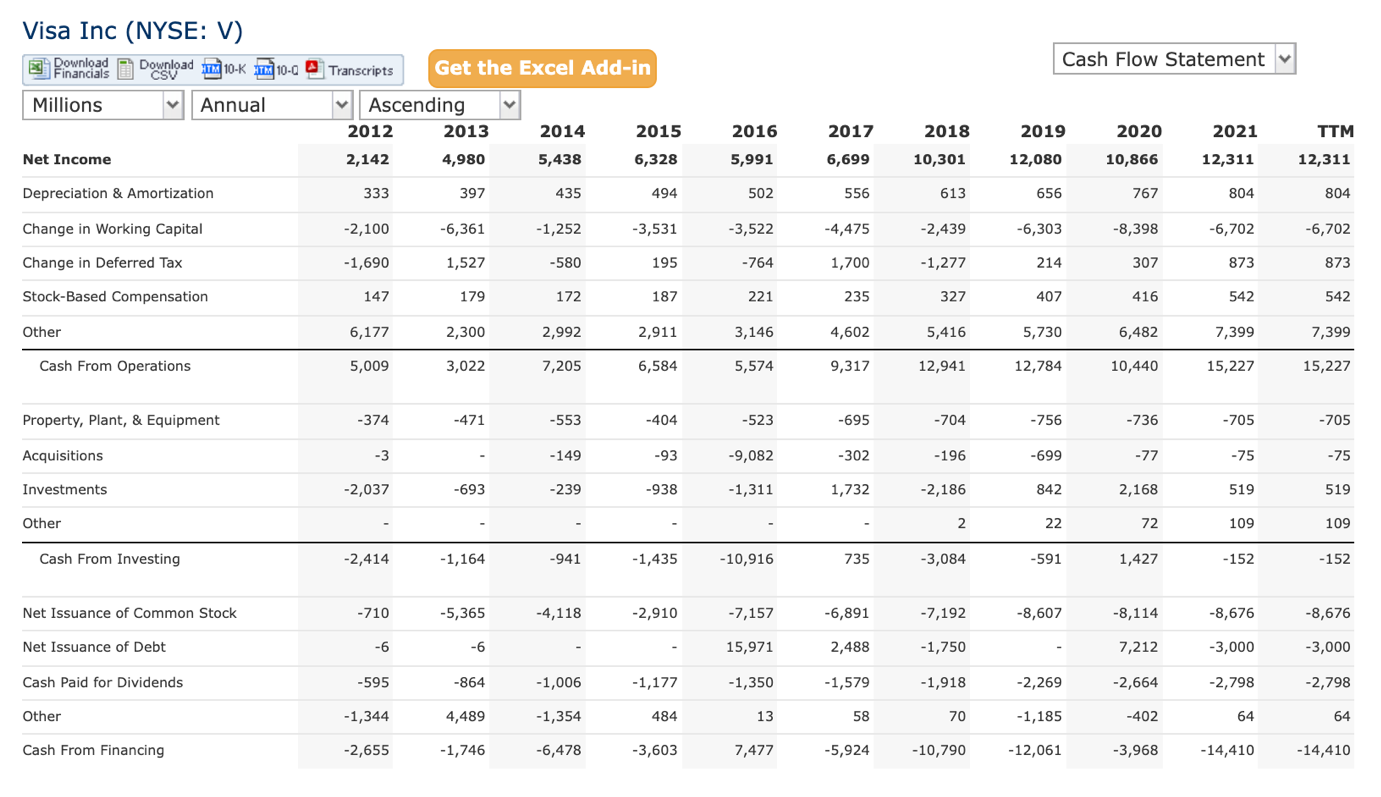Open the Ascending sort order dropdown
The height and width of the screenshot is (797, 1381).
pyautogui.click(x=440, y=105)
